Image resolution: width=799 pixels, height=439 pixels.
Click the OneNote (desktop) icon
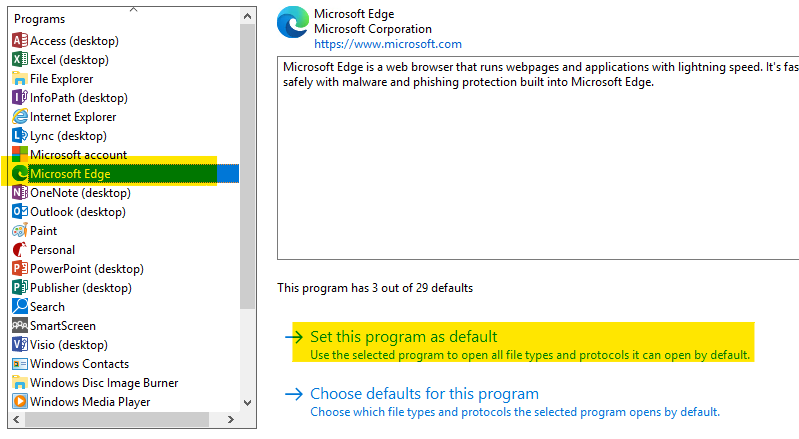click(19, 193)
